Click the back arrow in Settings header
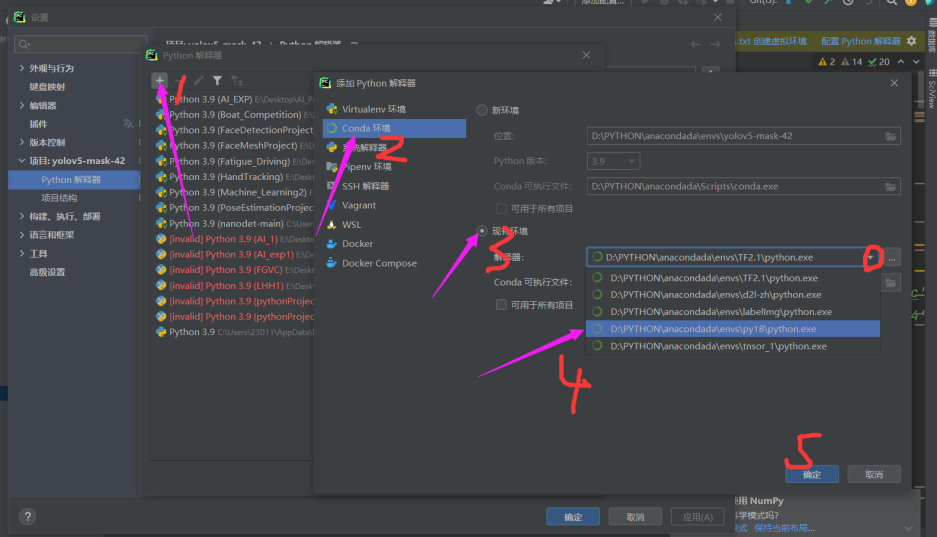 696,44
